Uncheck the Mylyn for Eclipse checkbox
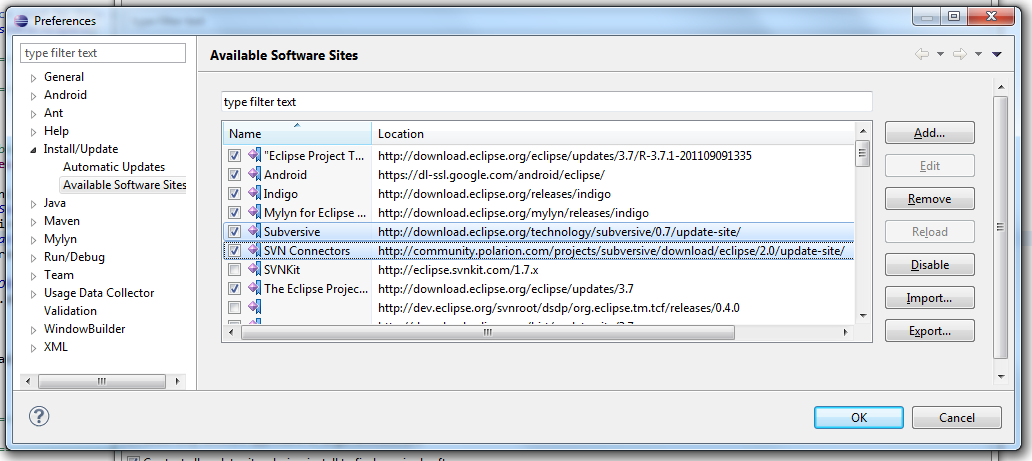Viewport: 1032px width, 461px height. (x=234, y=213)
